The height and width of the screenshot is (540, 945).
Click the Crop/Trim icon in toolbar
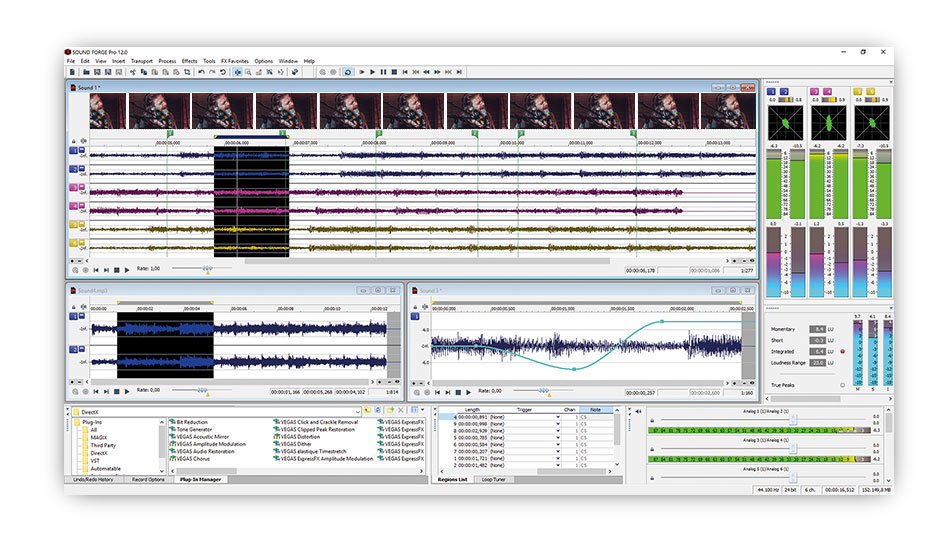187,72
